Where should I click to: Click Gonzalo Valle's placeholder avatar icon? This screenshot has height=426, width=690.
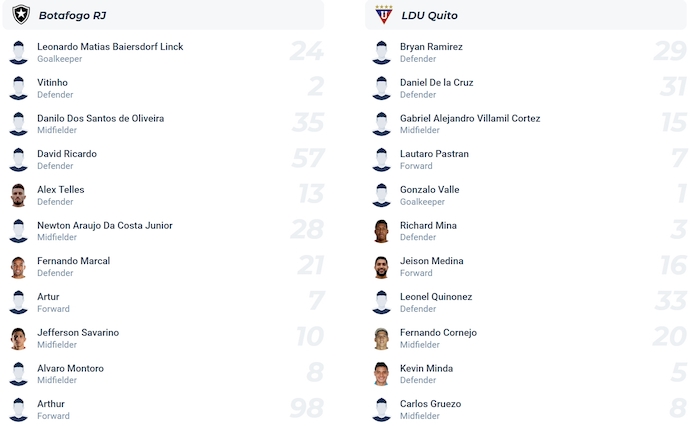tap(381, 195)
